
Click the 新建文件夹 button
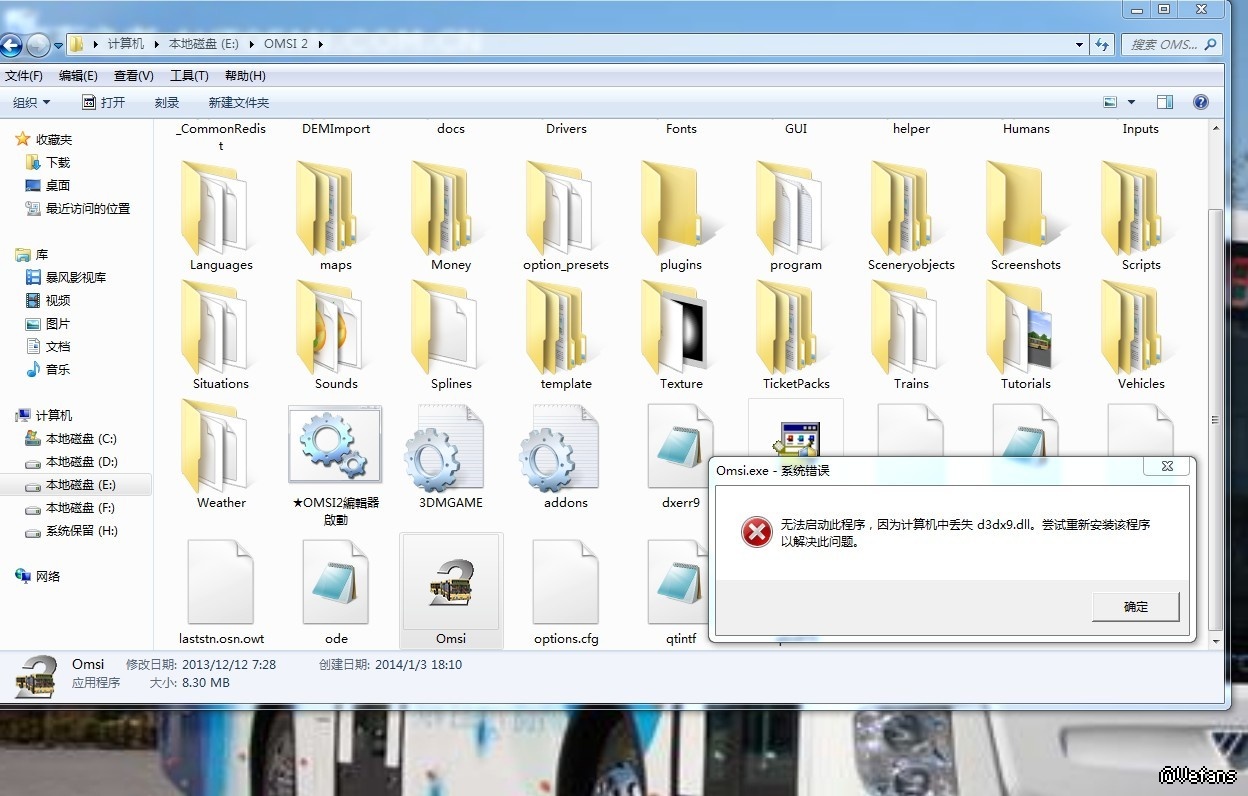(x=238, y=102)
